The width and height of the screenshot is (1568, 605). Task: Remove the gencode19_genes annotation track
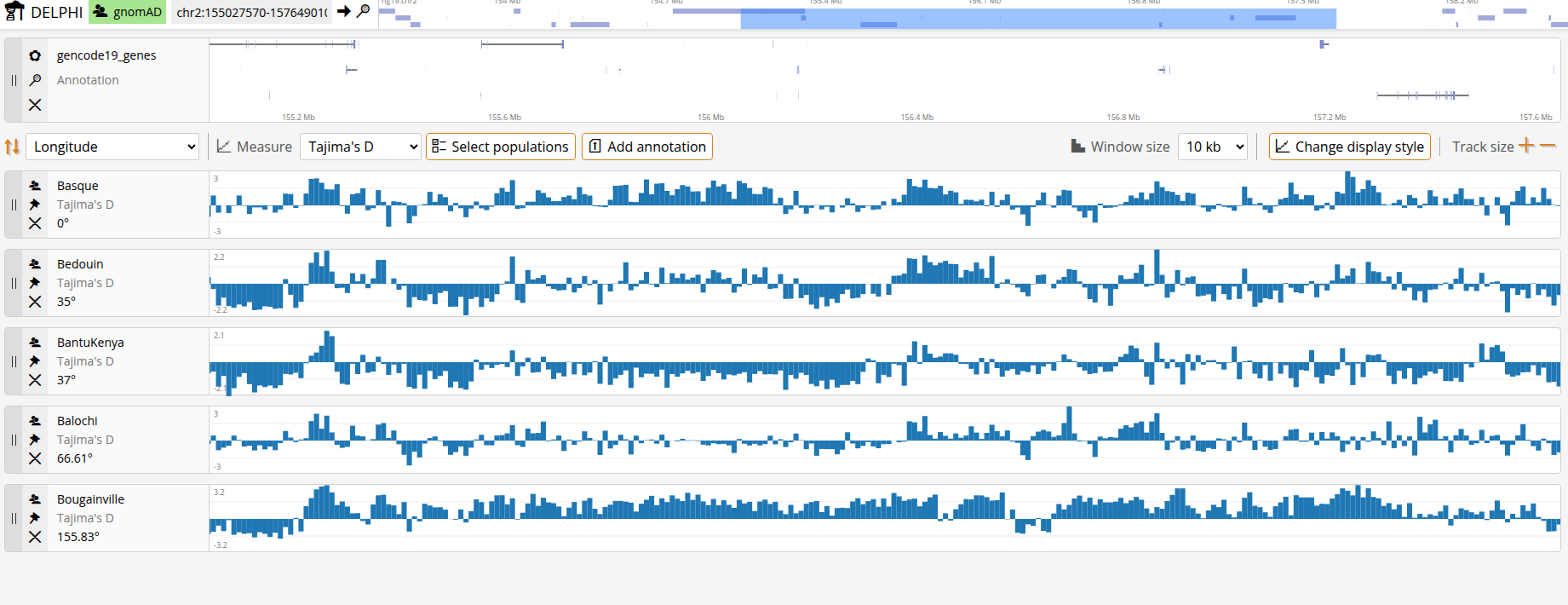[35, 105]
